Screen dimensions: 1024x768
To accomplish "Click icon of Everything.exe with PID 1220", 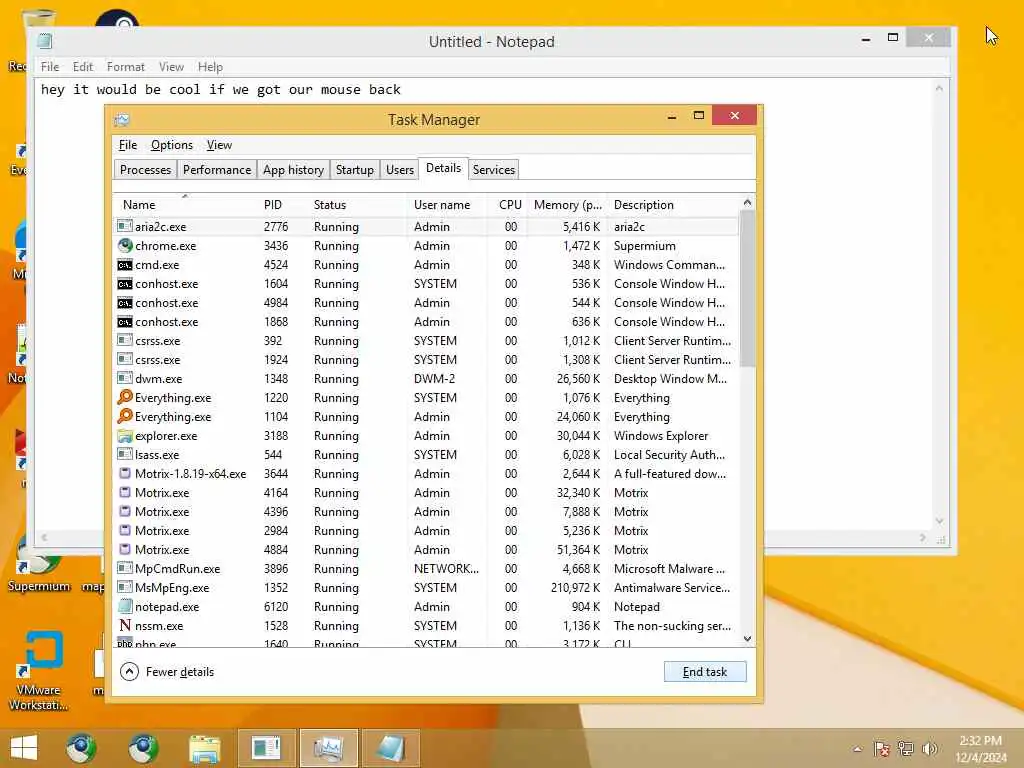I will (x=125, y=397).
